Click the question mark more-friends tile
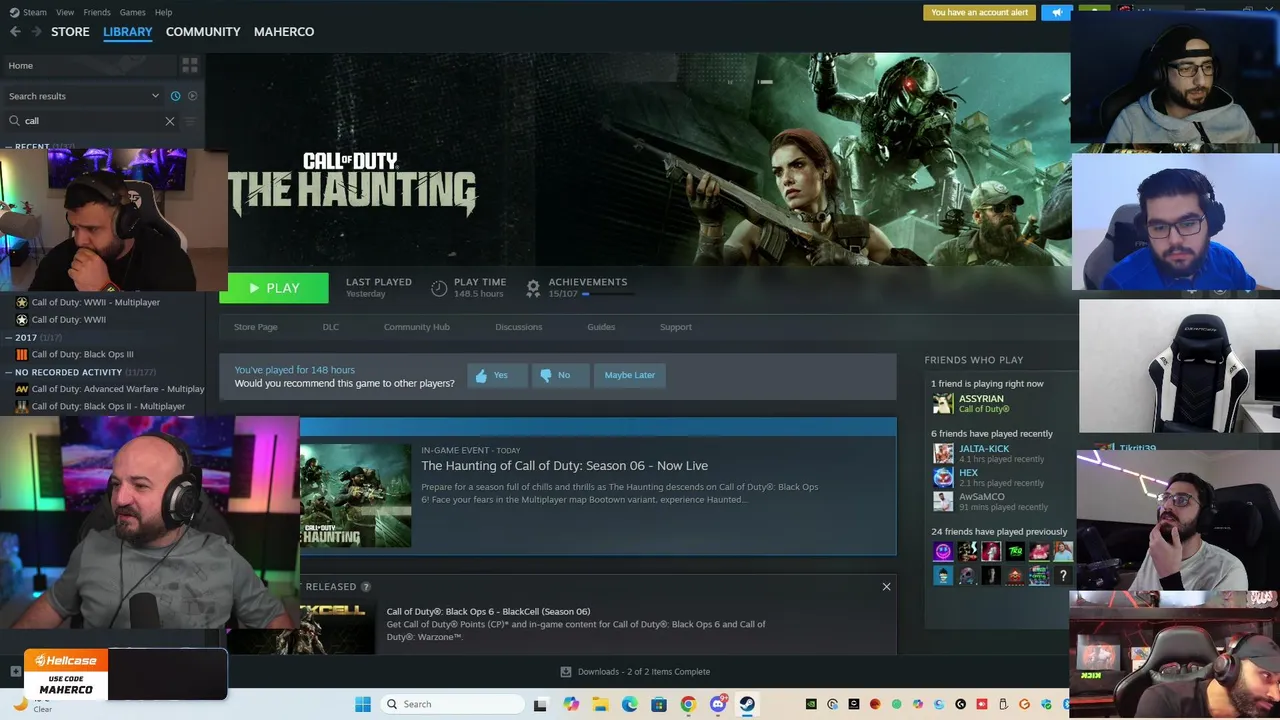The image size is (1280, 720). (x=1063, y=575)
